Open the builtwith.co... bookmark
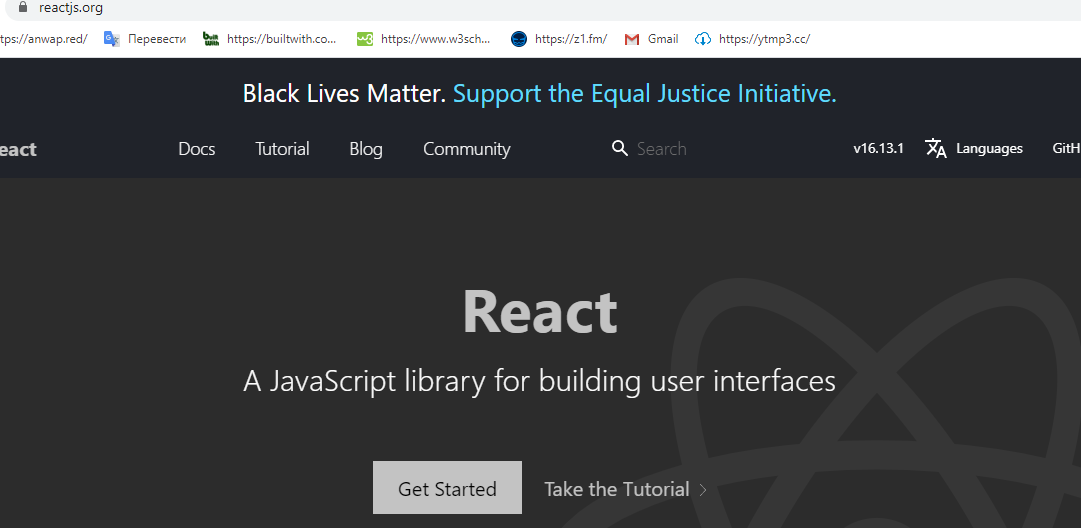The image size is (1081, 528). (282, 39)
